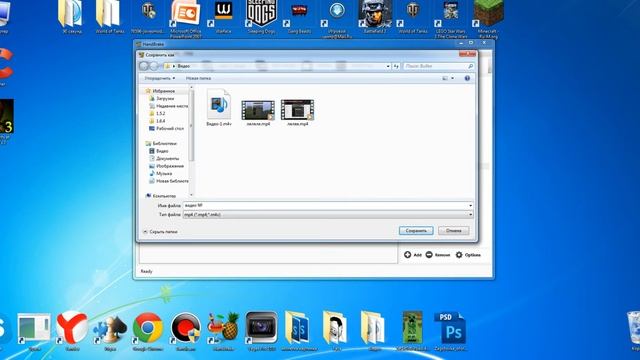Click Add in the HandBrake window
Viewport: 640px width, 360px height.
pos(413,255)
